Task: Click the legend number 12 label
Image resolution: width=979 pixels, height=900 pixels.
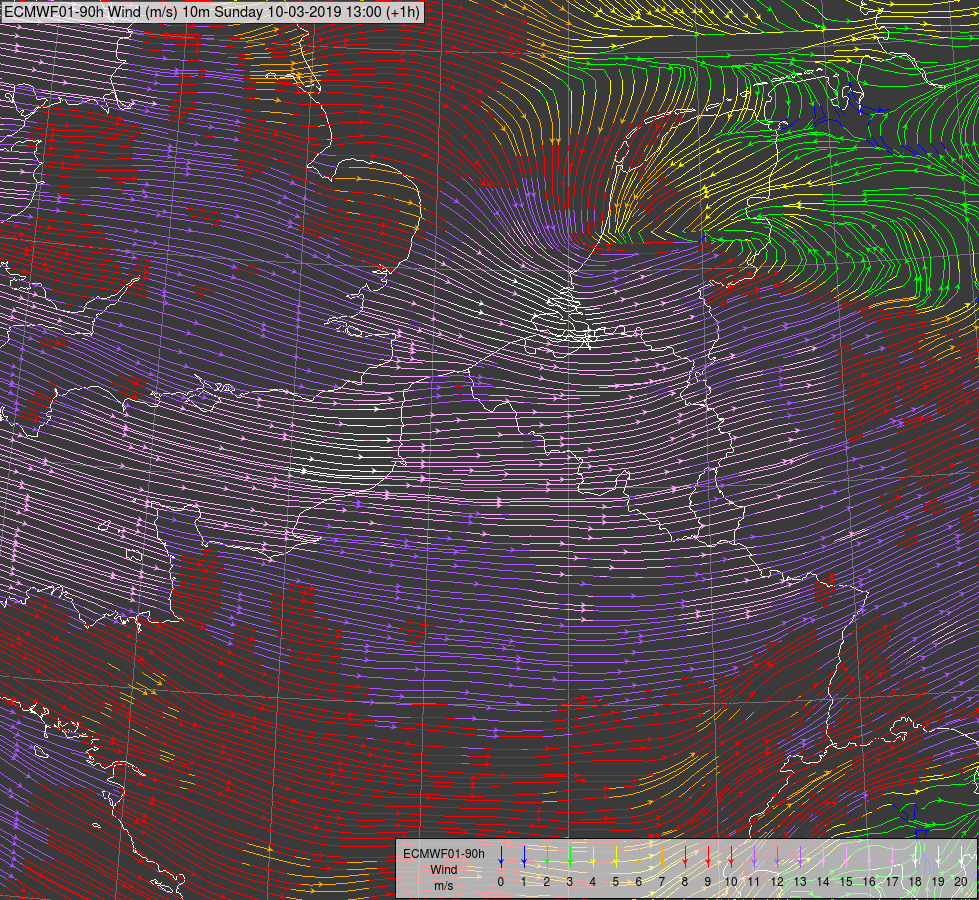Action: point(777,882)
